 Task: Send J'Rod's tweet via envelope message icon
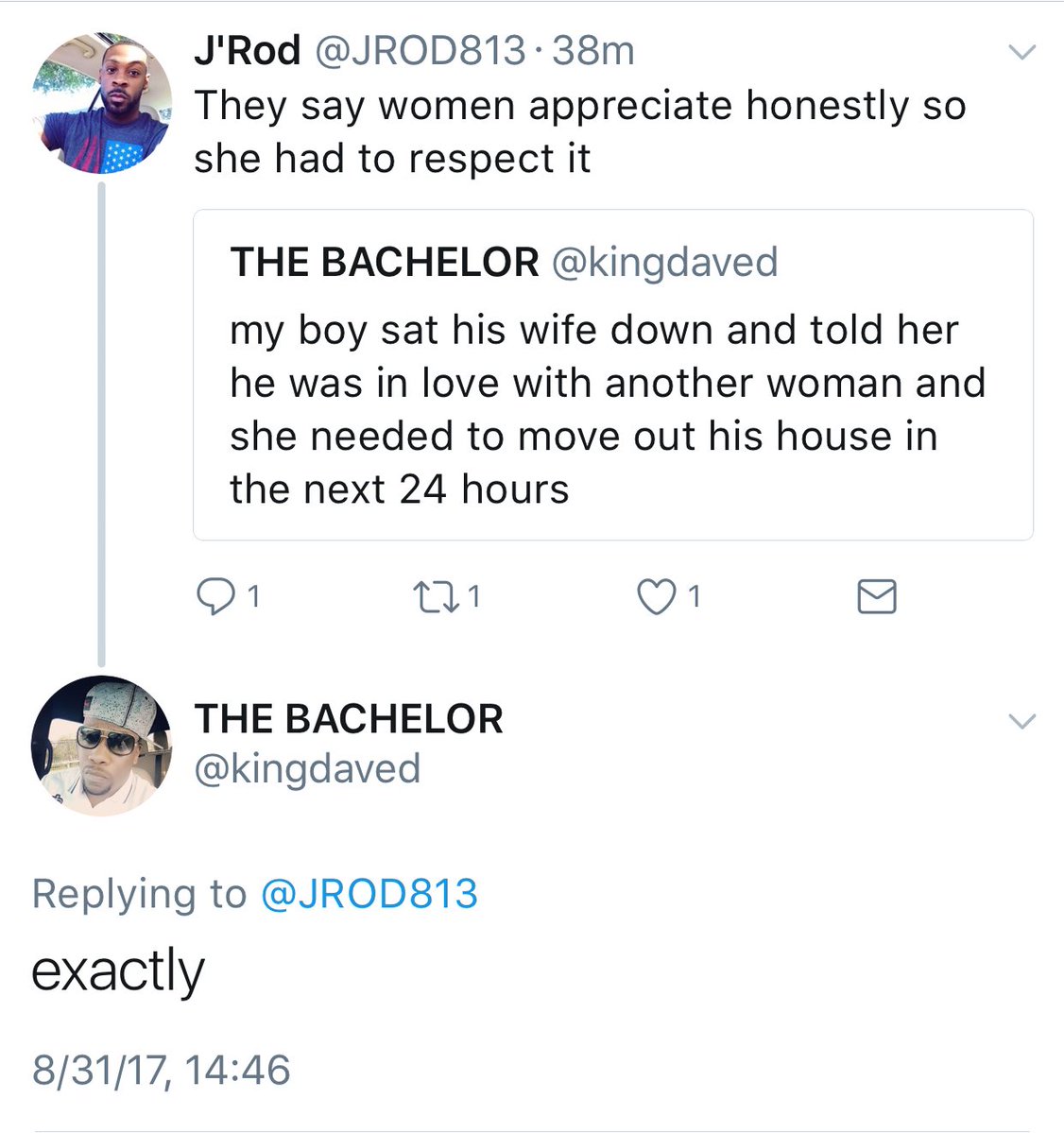pyautogui.click(x=876, y=597)
